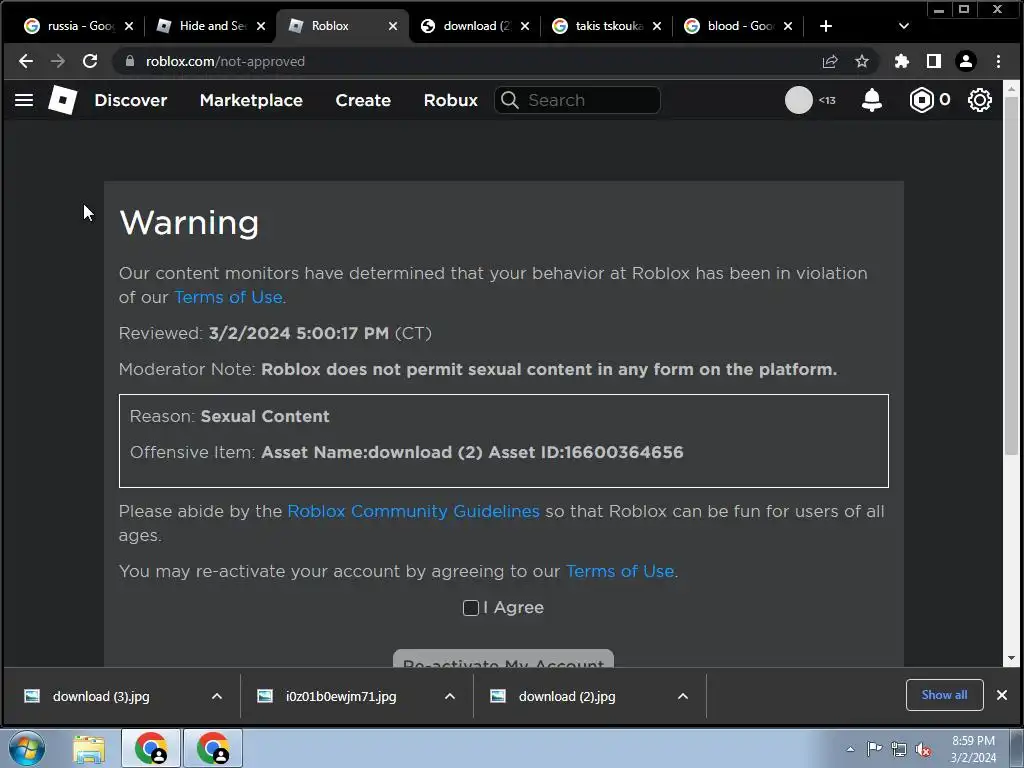The width and height of the screenshot is (1024, 768).
Task: Click the scrollbar up arrow
Action: pyautogui.click(x=1012, y=88)
